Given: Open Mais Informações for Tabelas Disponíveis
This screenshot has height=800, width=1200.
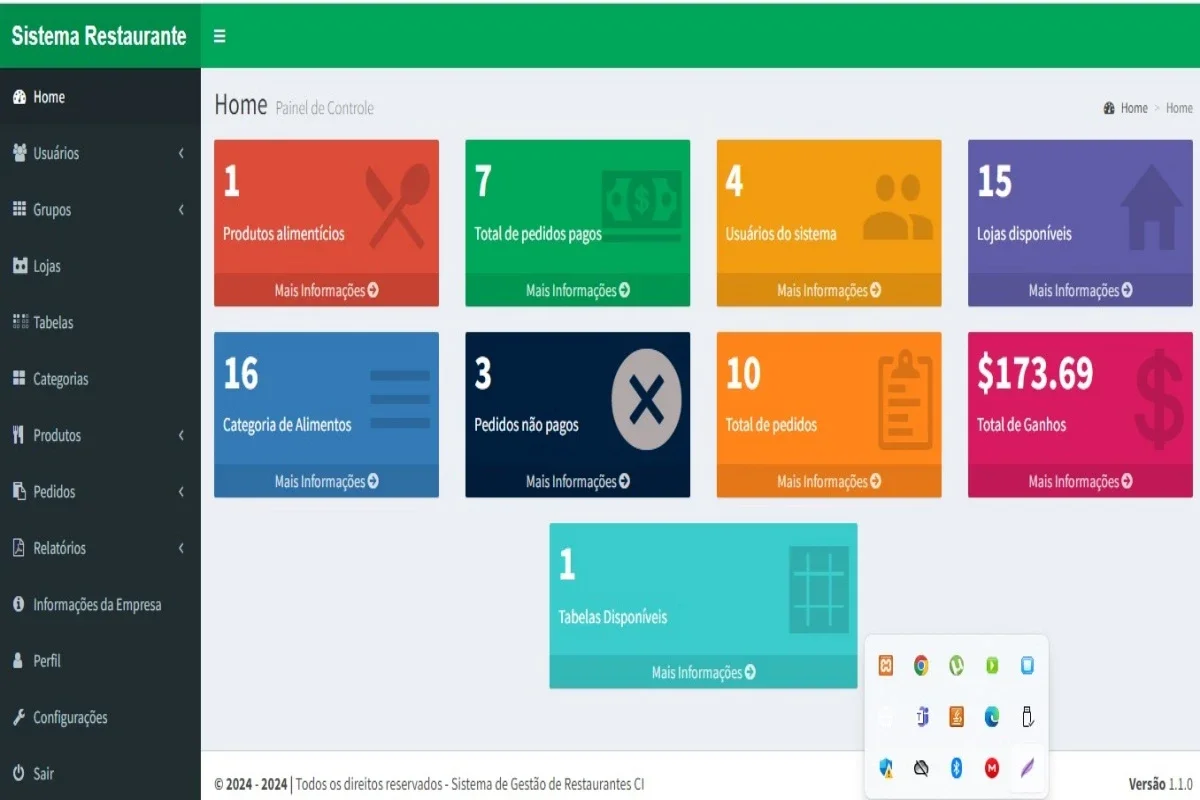Looking at the screenshot, I should (x=703, y=672).
